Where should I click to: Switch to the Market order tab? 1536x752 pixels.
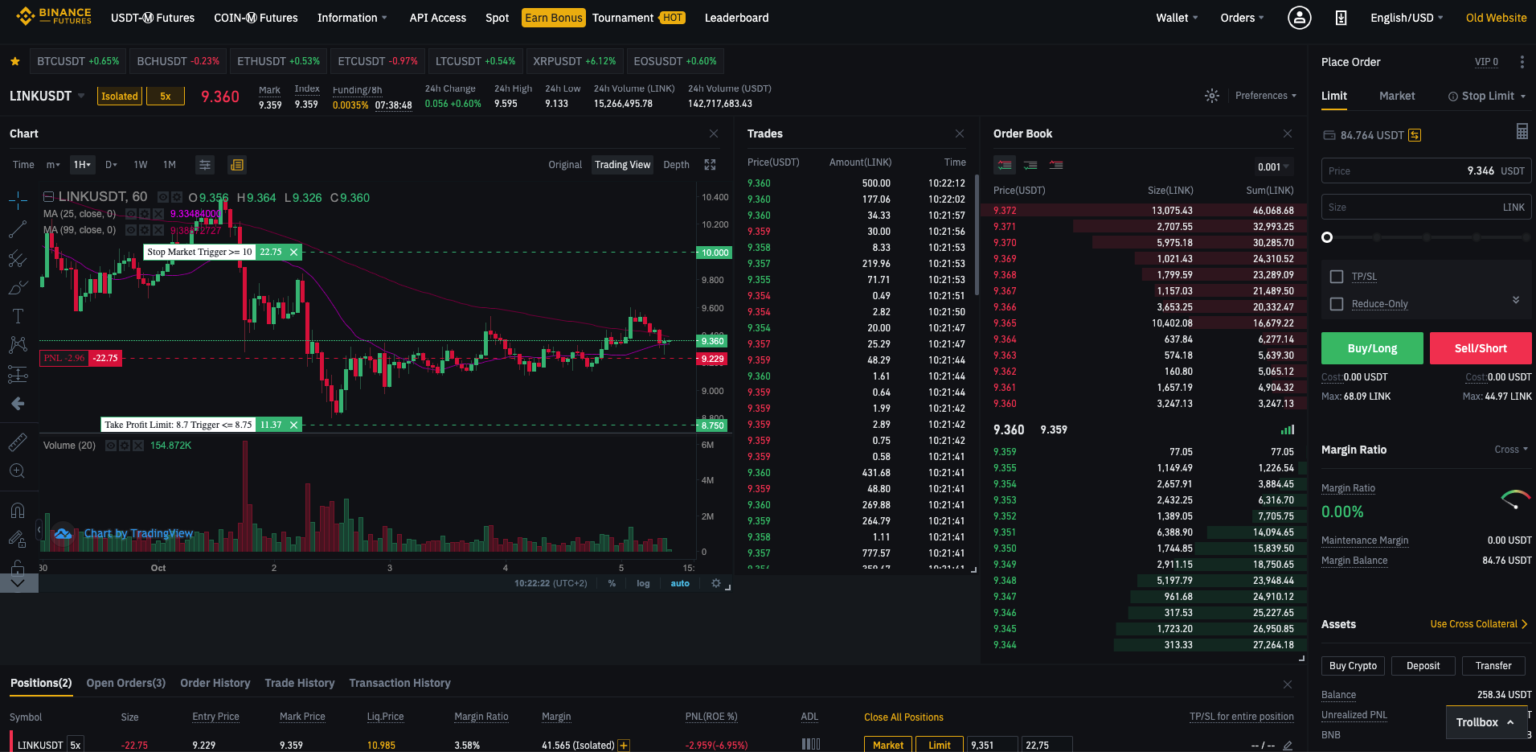tap(1396, 96)
